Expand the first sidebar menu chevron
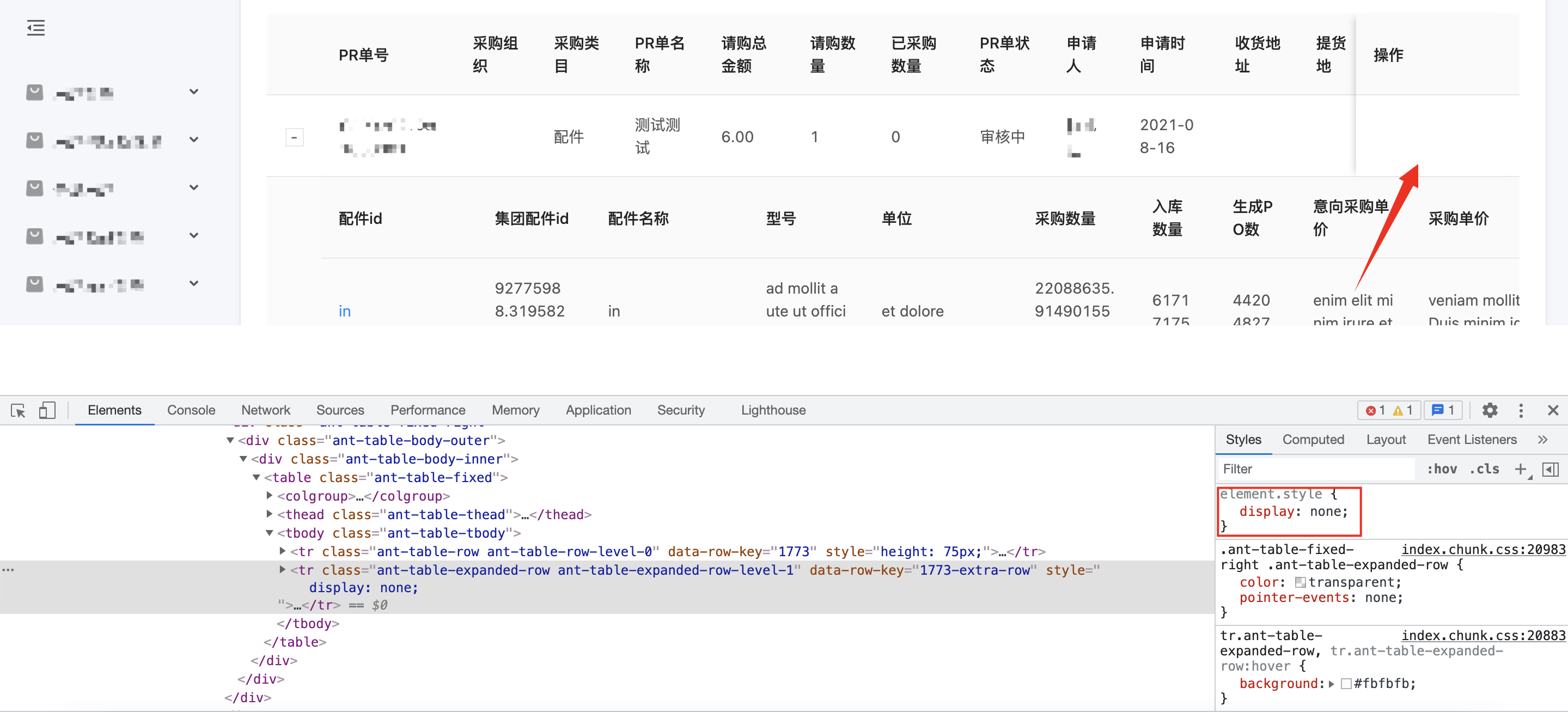 tap(193, 92)
